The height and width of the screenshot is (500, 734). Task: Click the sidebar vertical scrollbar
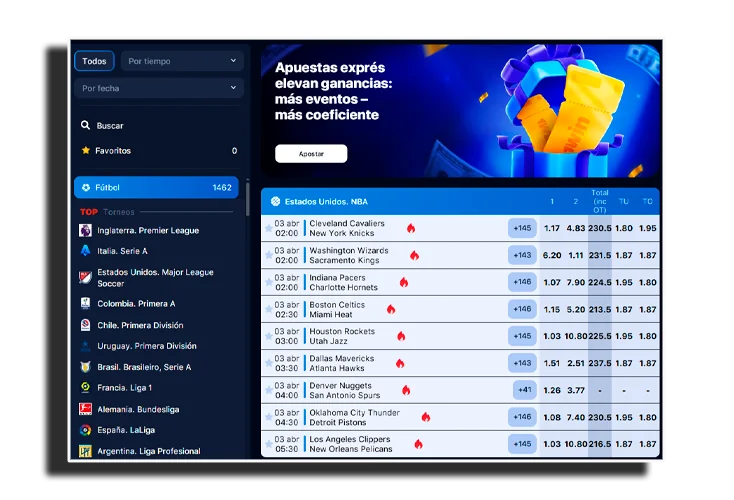pos(247,199)
